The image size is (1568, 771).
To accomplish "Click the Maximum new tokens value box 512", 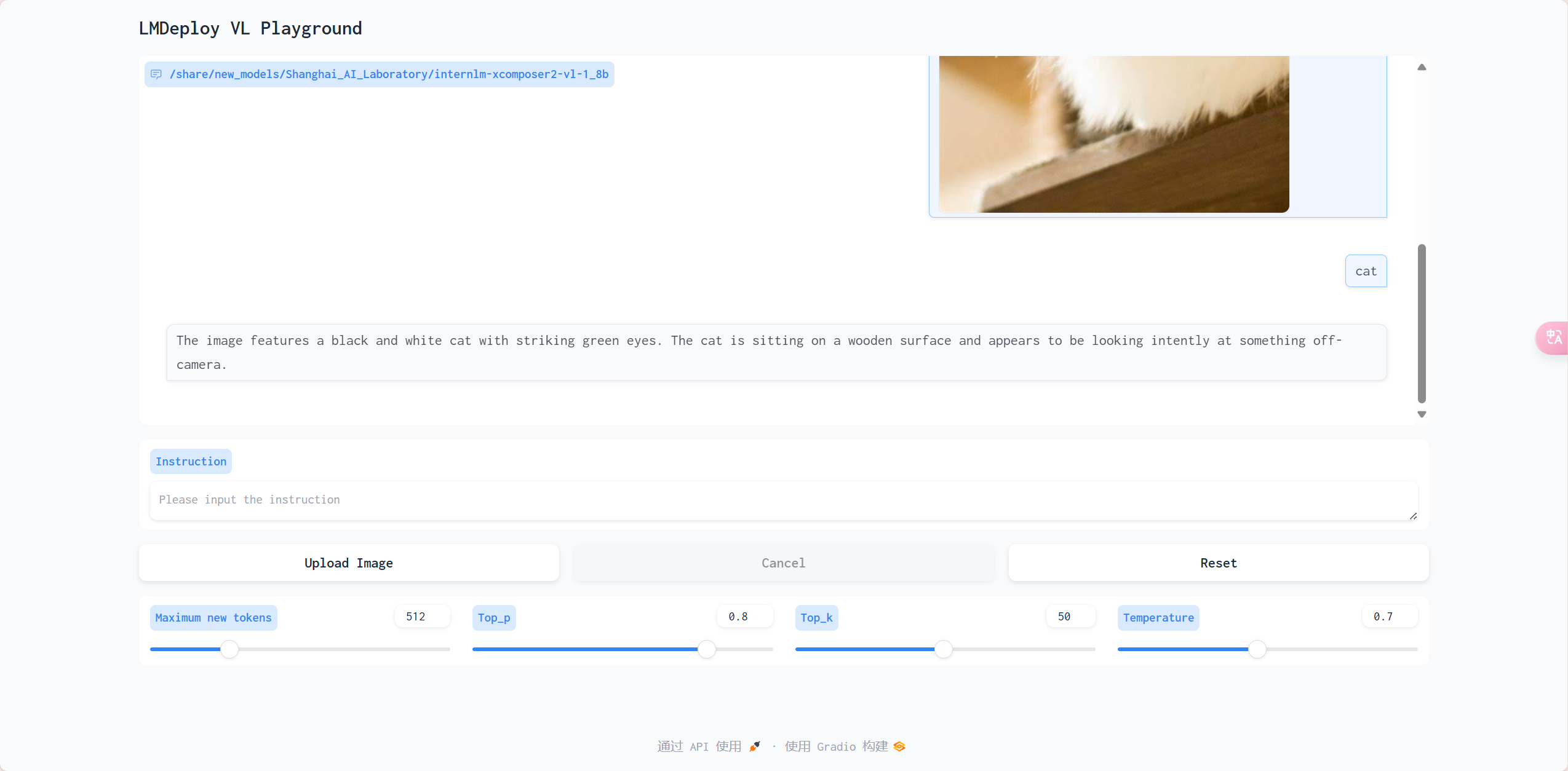I will (423, 617).
